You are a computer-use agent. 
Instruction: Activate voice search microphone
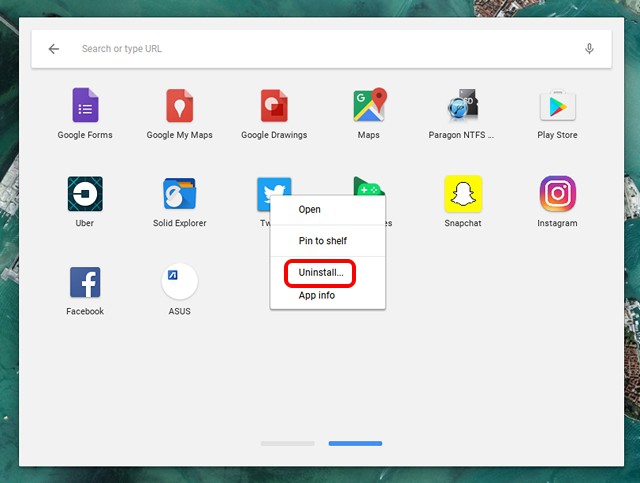click(589, 49)
